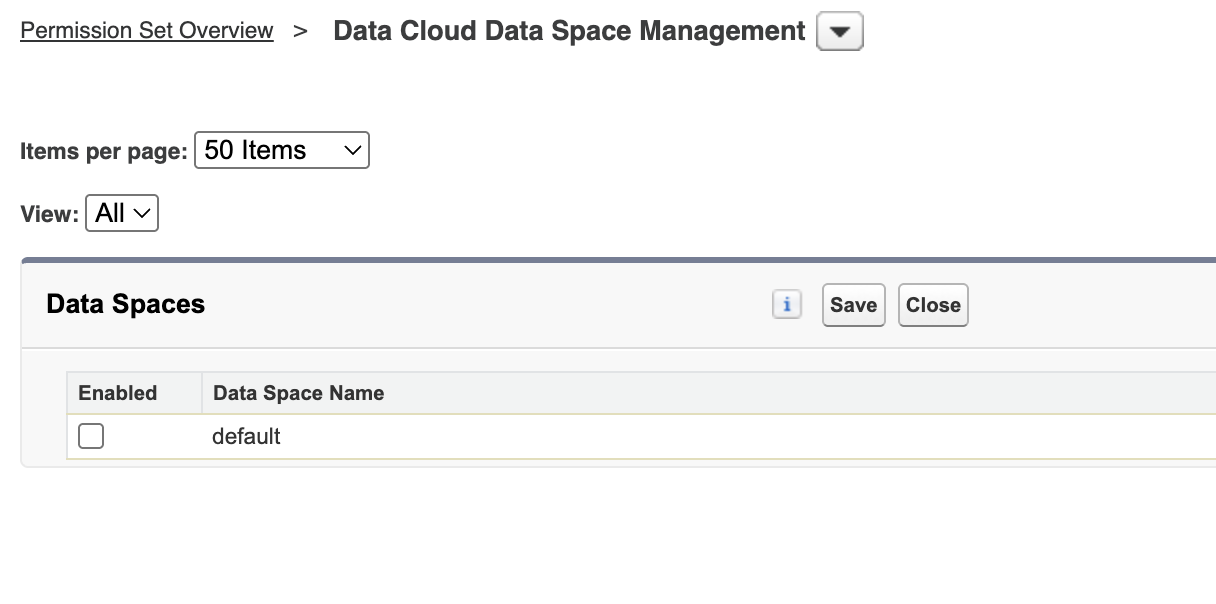
Task: Click the Data Cloud Data Space Management title
Action: pos(569,31)
